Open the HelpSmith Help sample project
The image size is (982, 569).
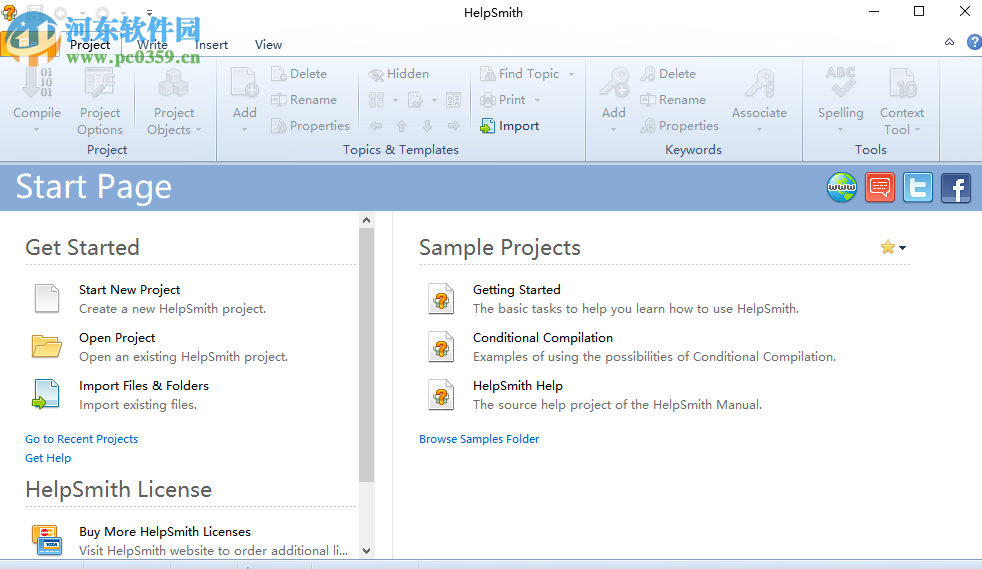pos(518,386)
